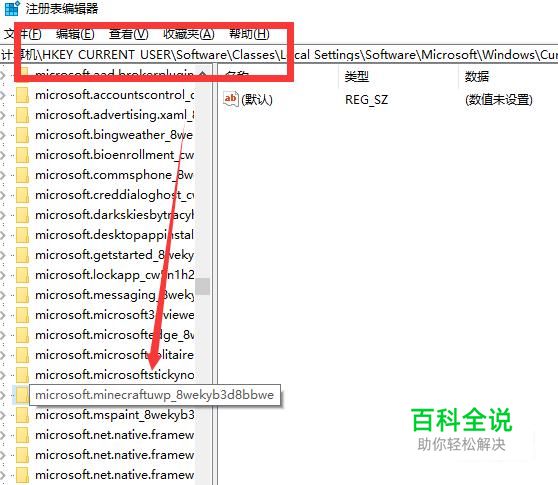
Task: Select microsoft.minecraftuwp folder icon
Action: click(x=22, y=395)
